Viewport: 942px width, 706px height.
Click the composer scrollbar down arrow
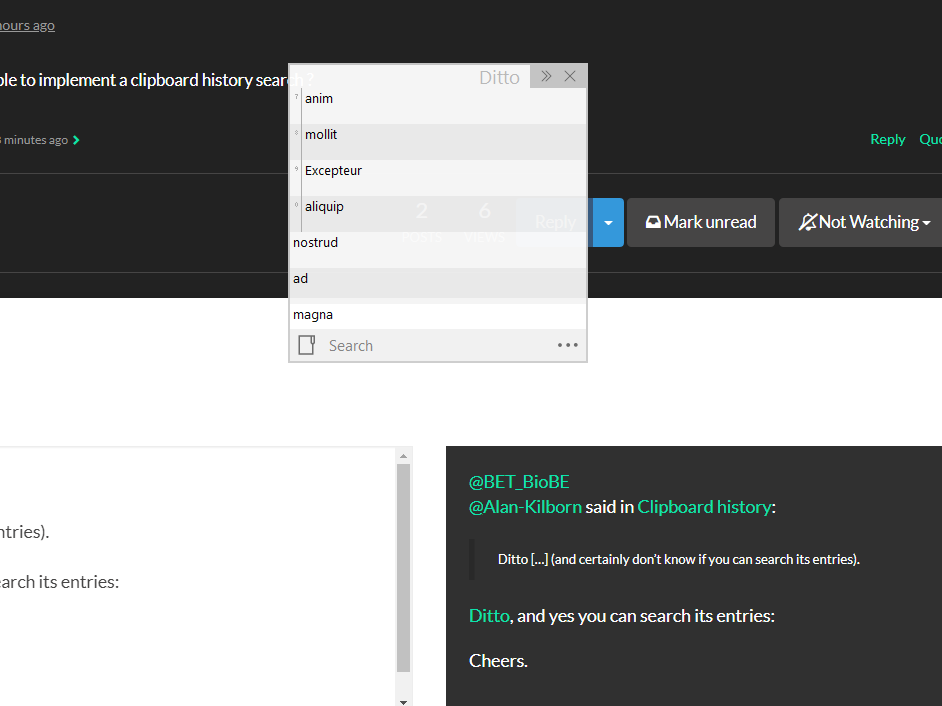click(x=403, y=701)
